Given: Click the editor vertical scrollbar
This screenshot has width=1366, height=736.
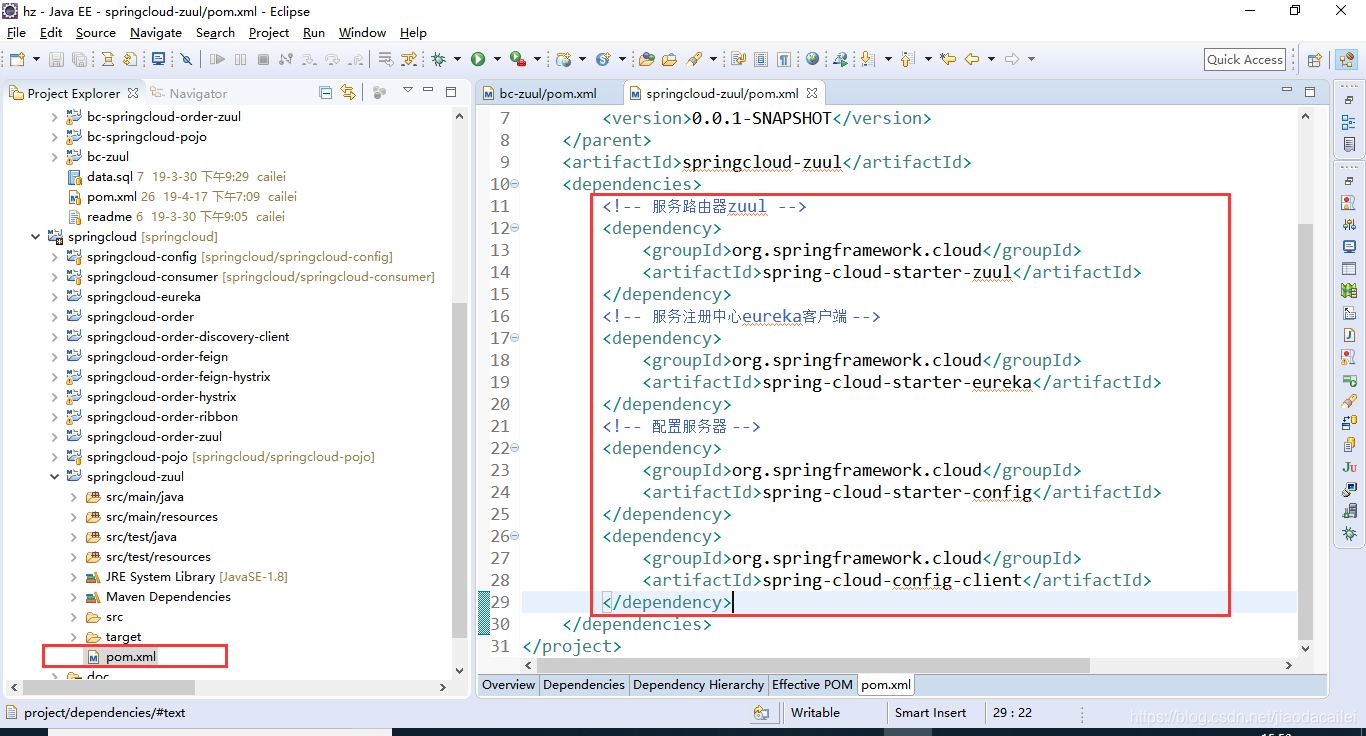Looking at the screenshot, I should pyautogui.click(x=1306, y=430).
